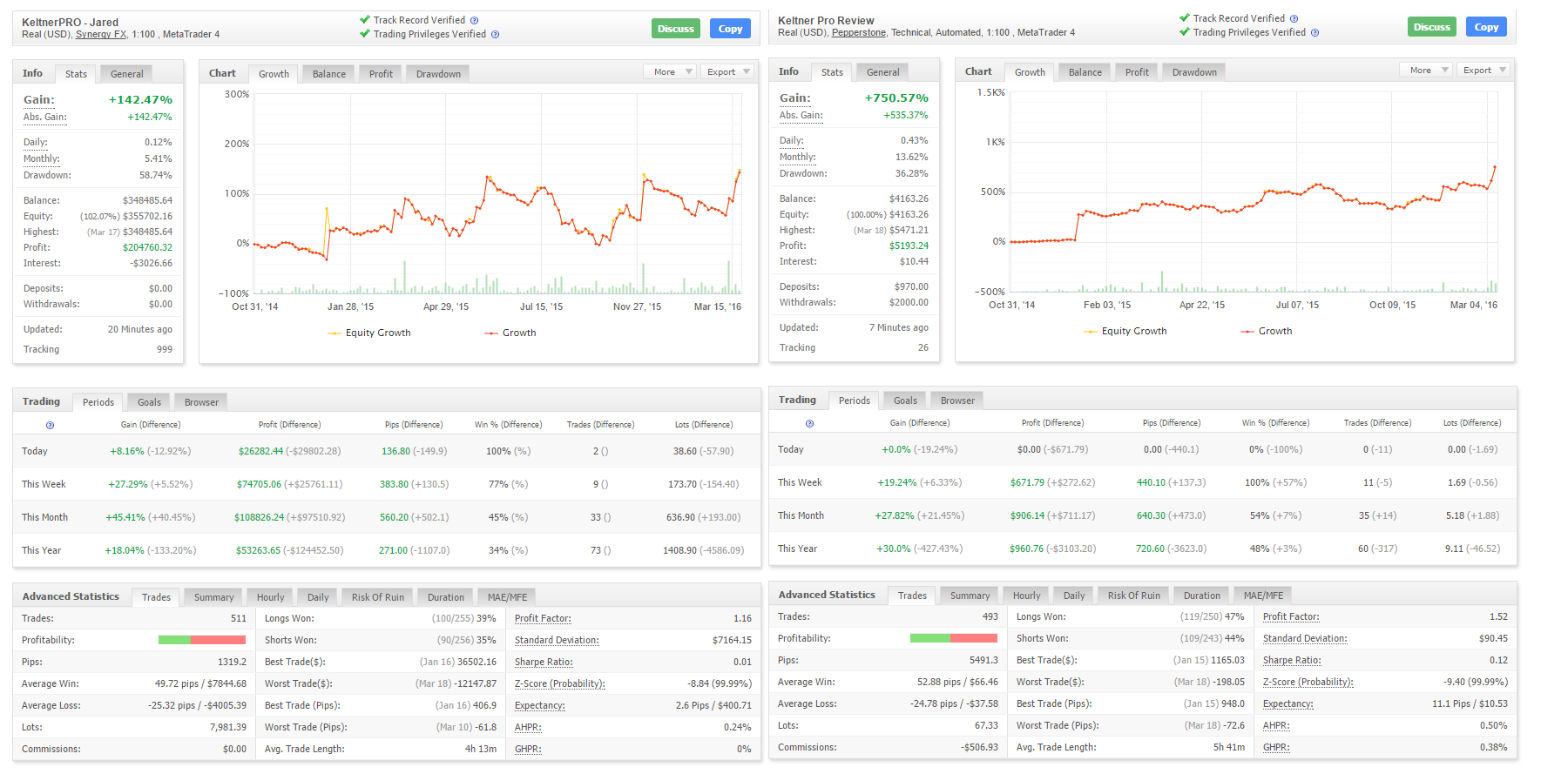Open the Synergy FX broker link
This screenshot has height=774, width=1568.
click(x=101, y=35)
